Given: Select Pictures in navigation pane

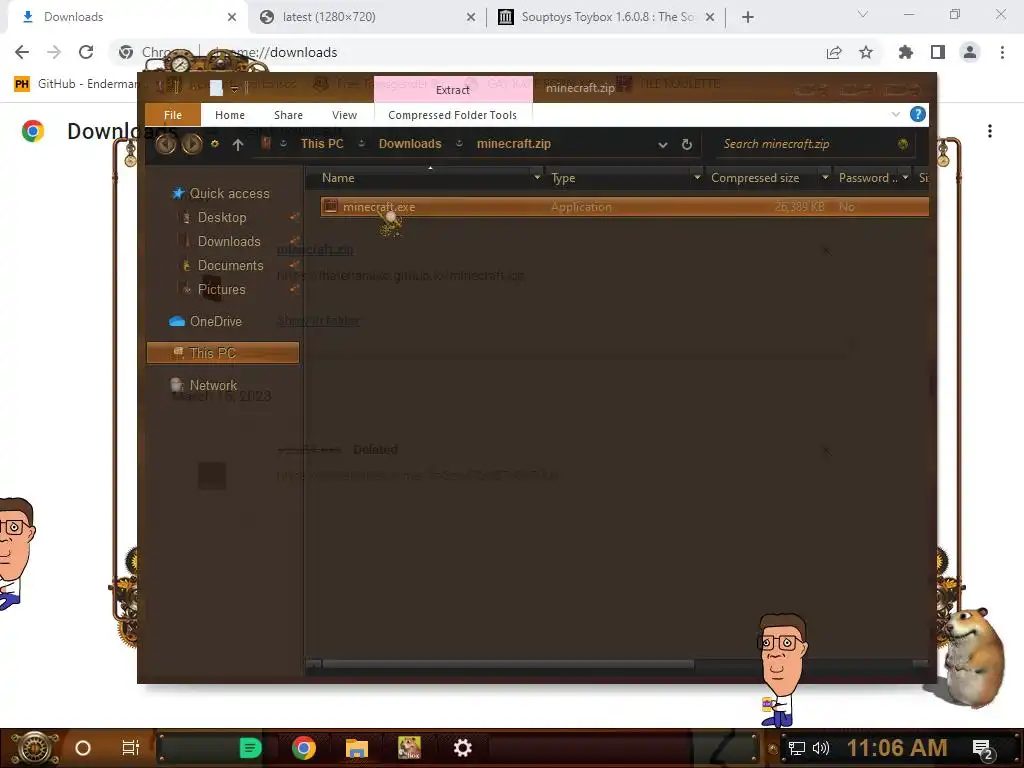Looking at the screenshot, I should click(x=221, y=289).
